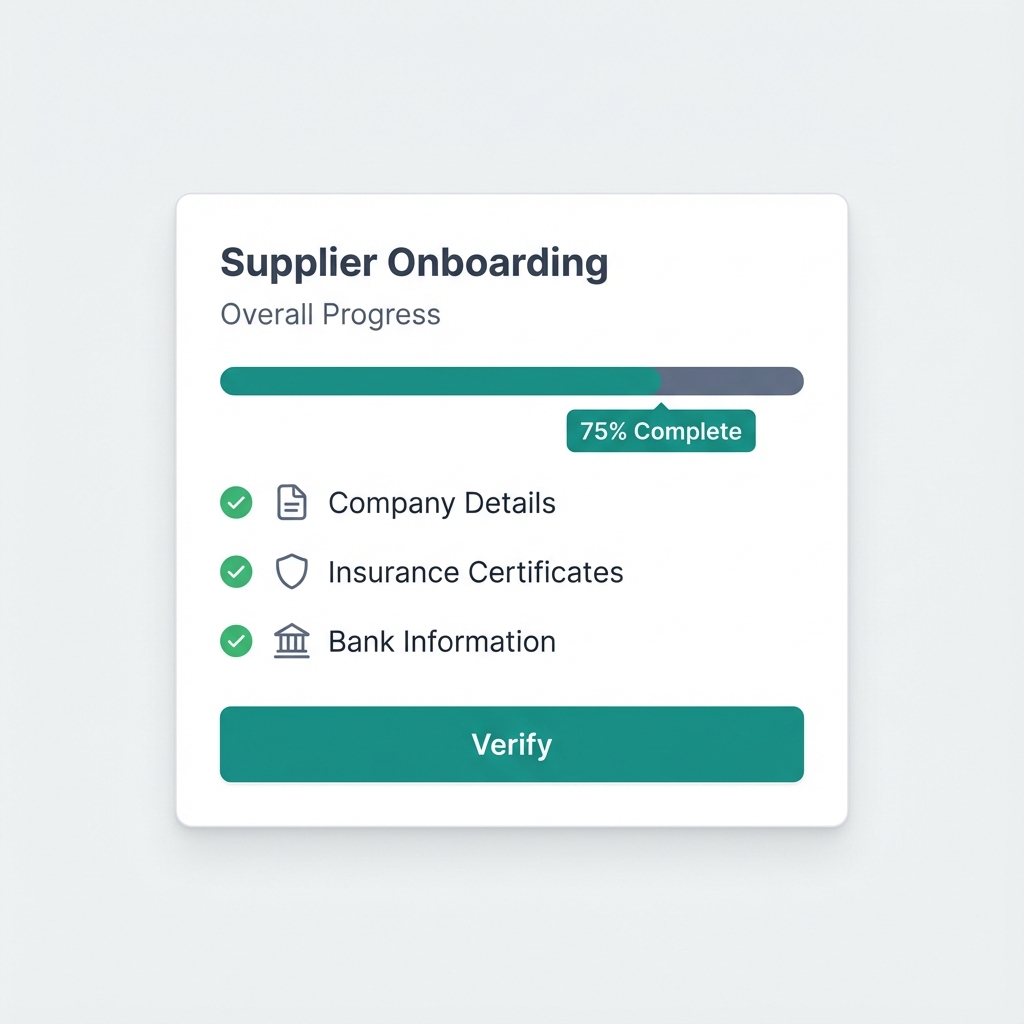Select the Insurance Certificates shield icon
This screenshot has width=1024, height=1024.
pyautogui.click(x=291, y=571)
